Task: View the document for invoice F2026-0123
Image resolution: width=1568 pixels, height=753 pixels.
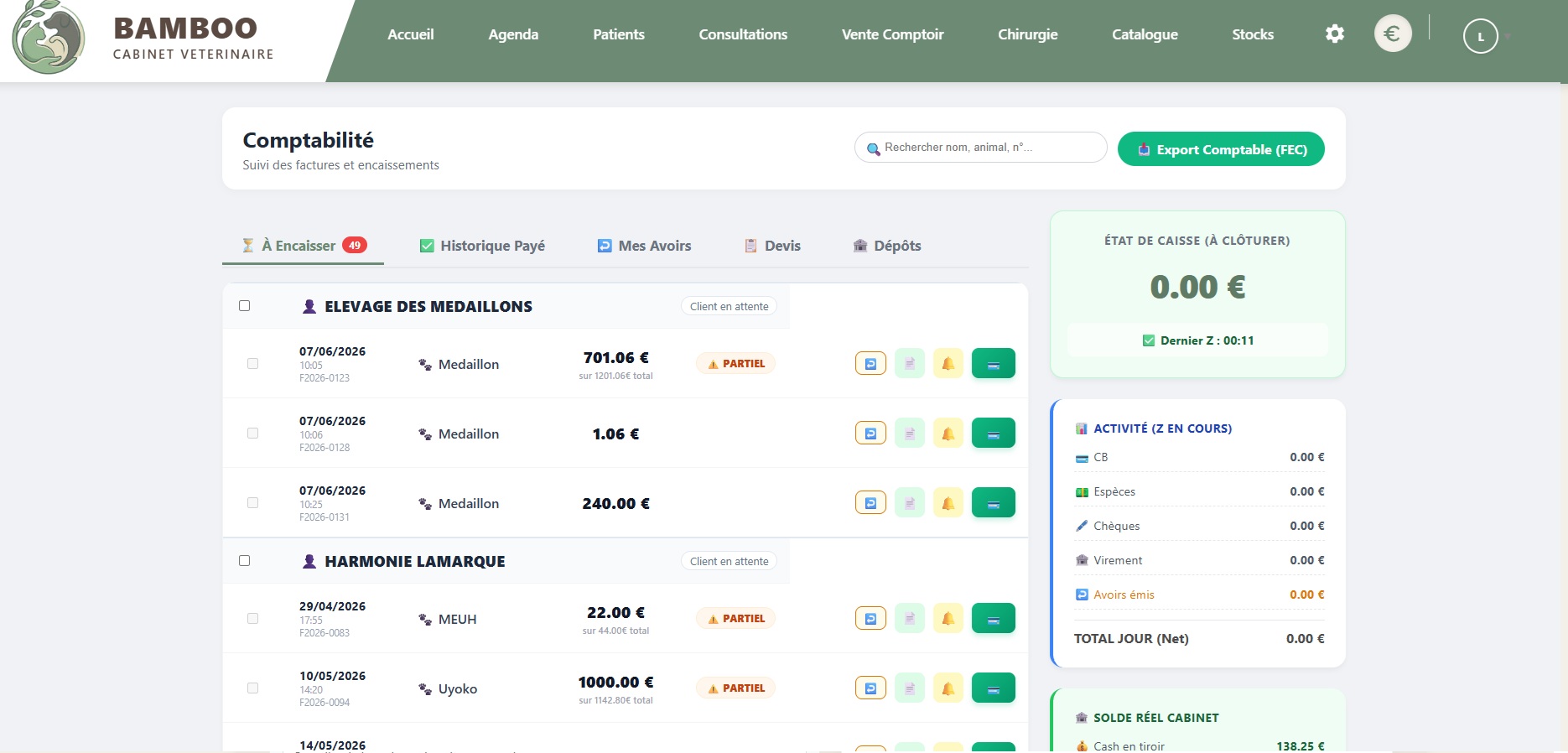Action: point(910,363)
